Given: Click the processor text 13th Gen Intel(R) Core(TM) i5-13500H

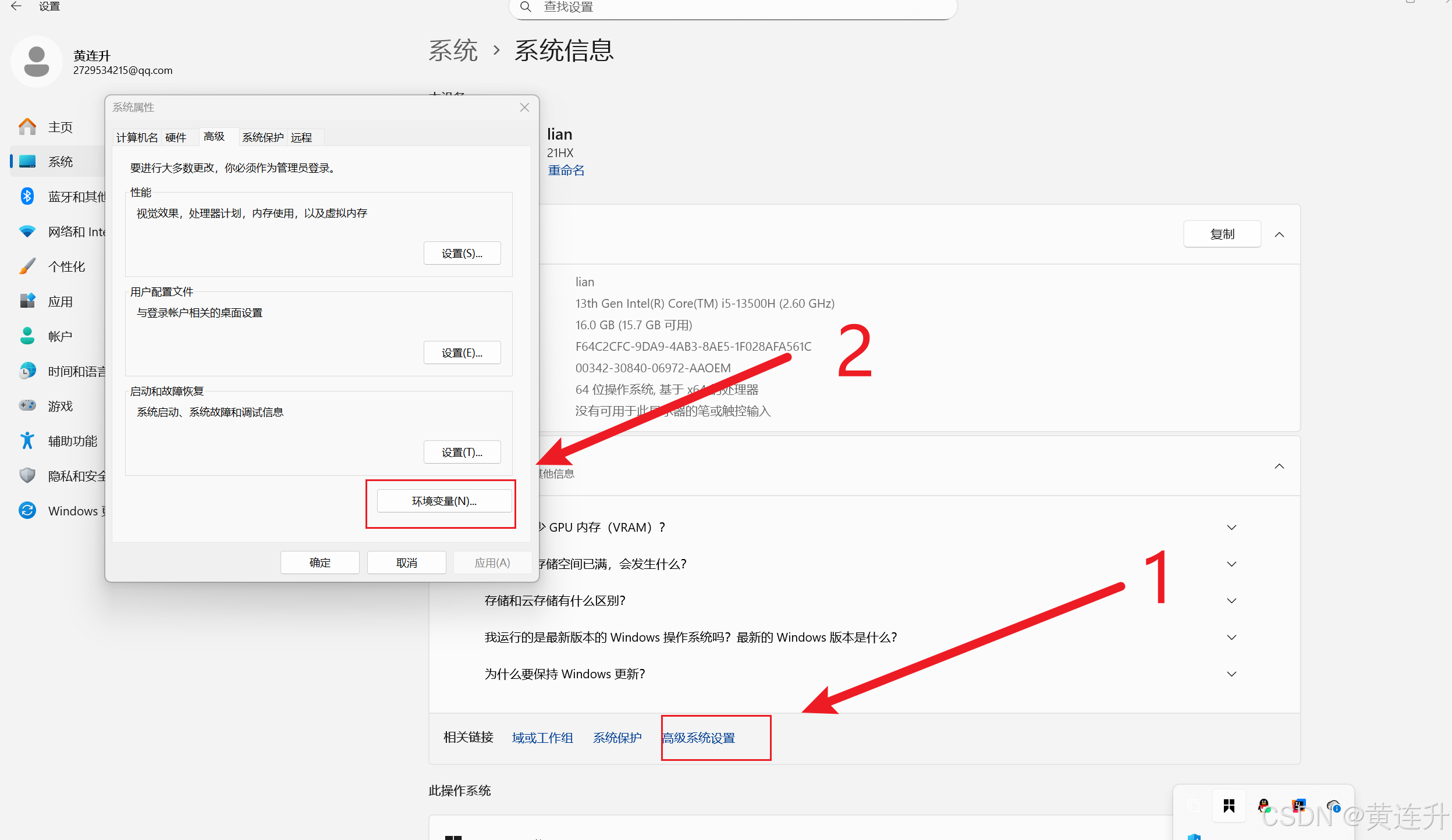Looking at the screenshot, I should click(x=705, y=303).
